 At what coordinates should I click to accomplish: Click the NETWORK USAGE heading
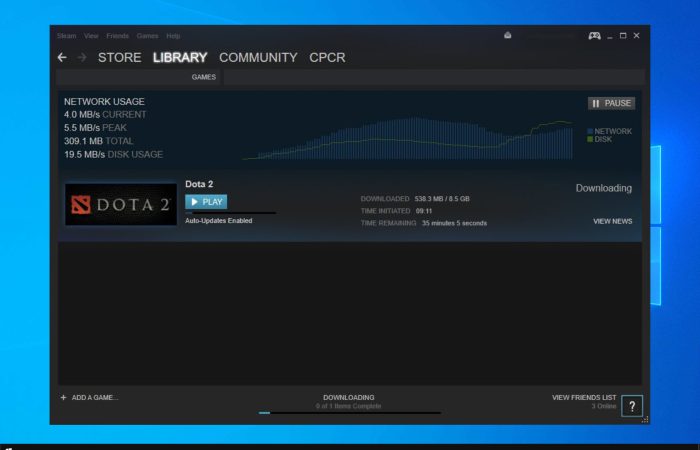point(104,102)
